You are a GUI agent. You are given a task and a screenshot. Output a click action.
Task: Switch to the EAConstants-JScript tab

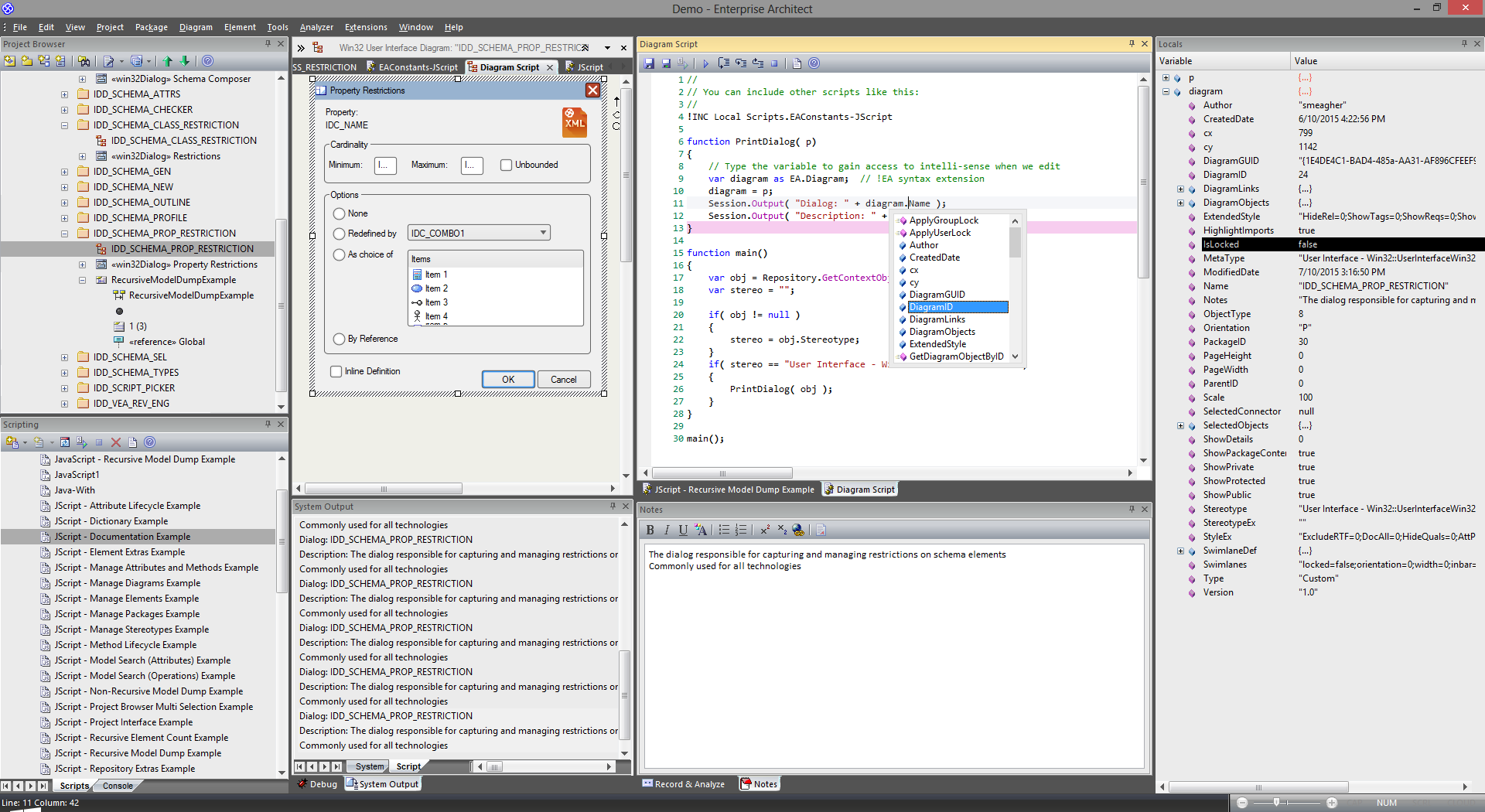click(x=417, y=67)
